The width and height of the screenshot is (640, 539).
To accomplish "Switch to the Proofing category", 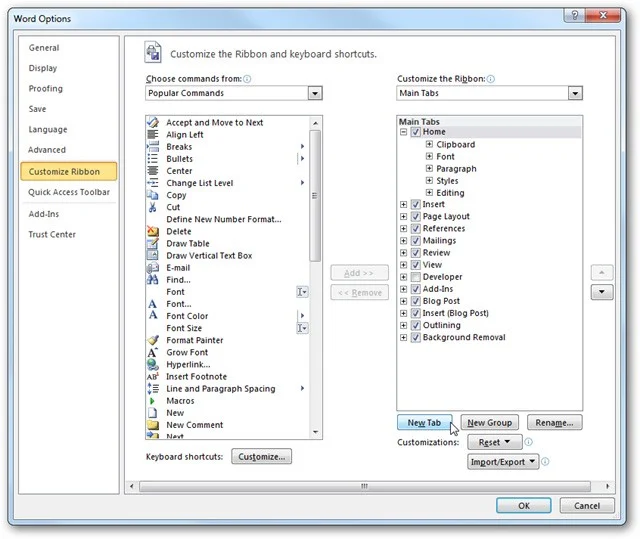I will 46,89.
